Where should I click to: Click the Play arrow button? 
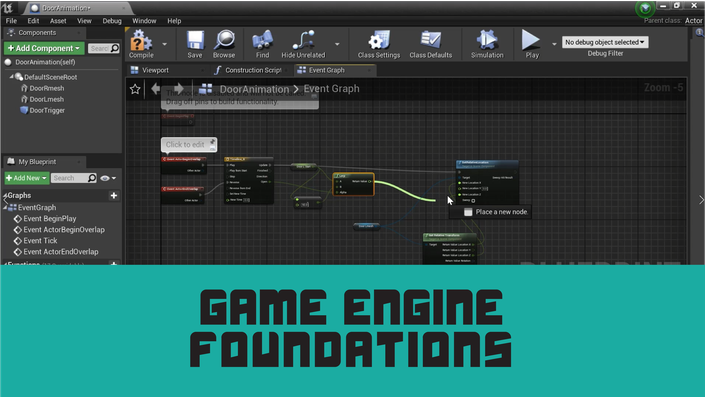(531, 40)
